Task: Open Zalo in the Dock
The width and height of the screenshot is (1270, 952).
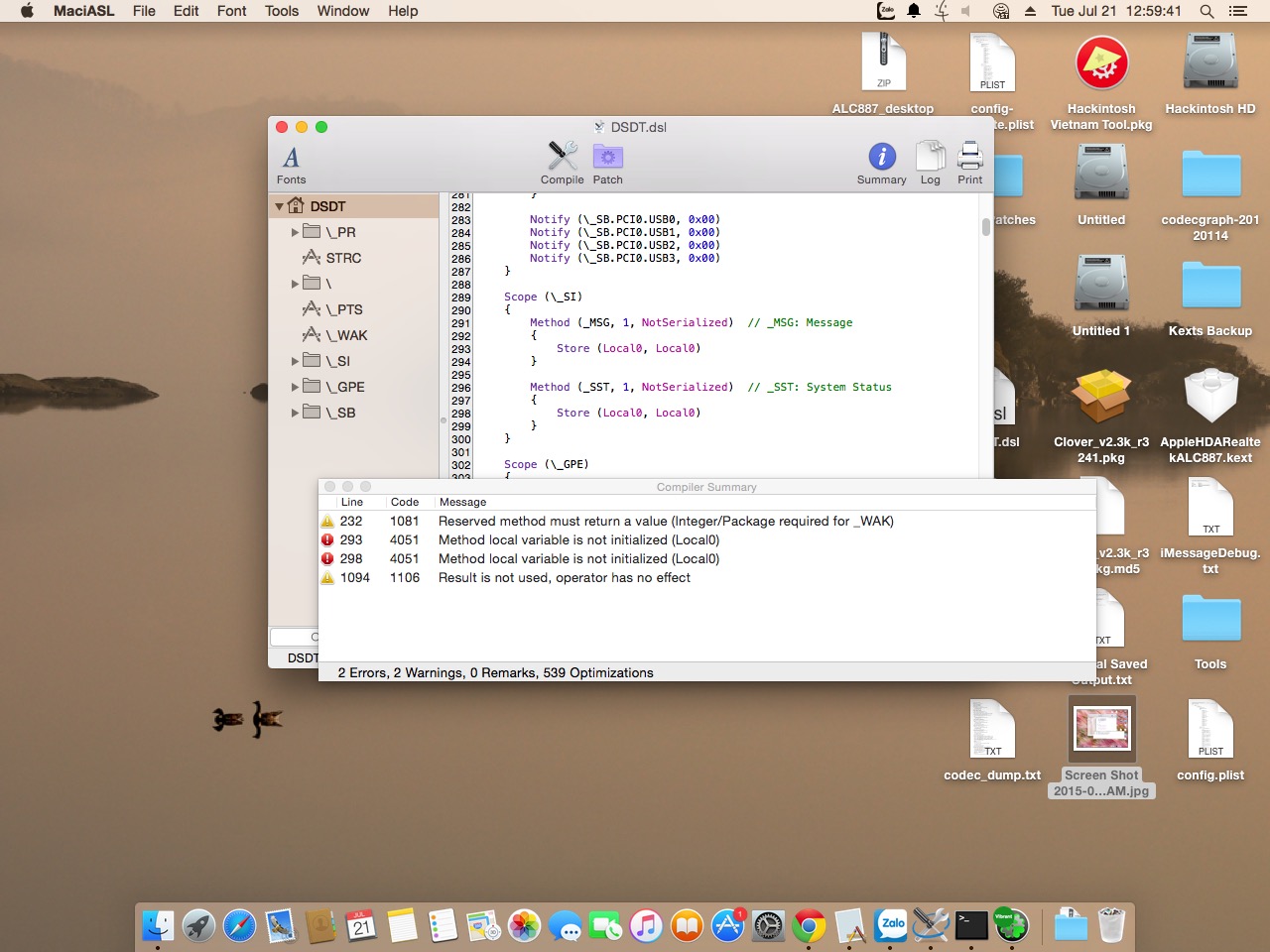Action: (x=892, y=926)
